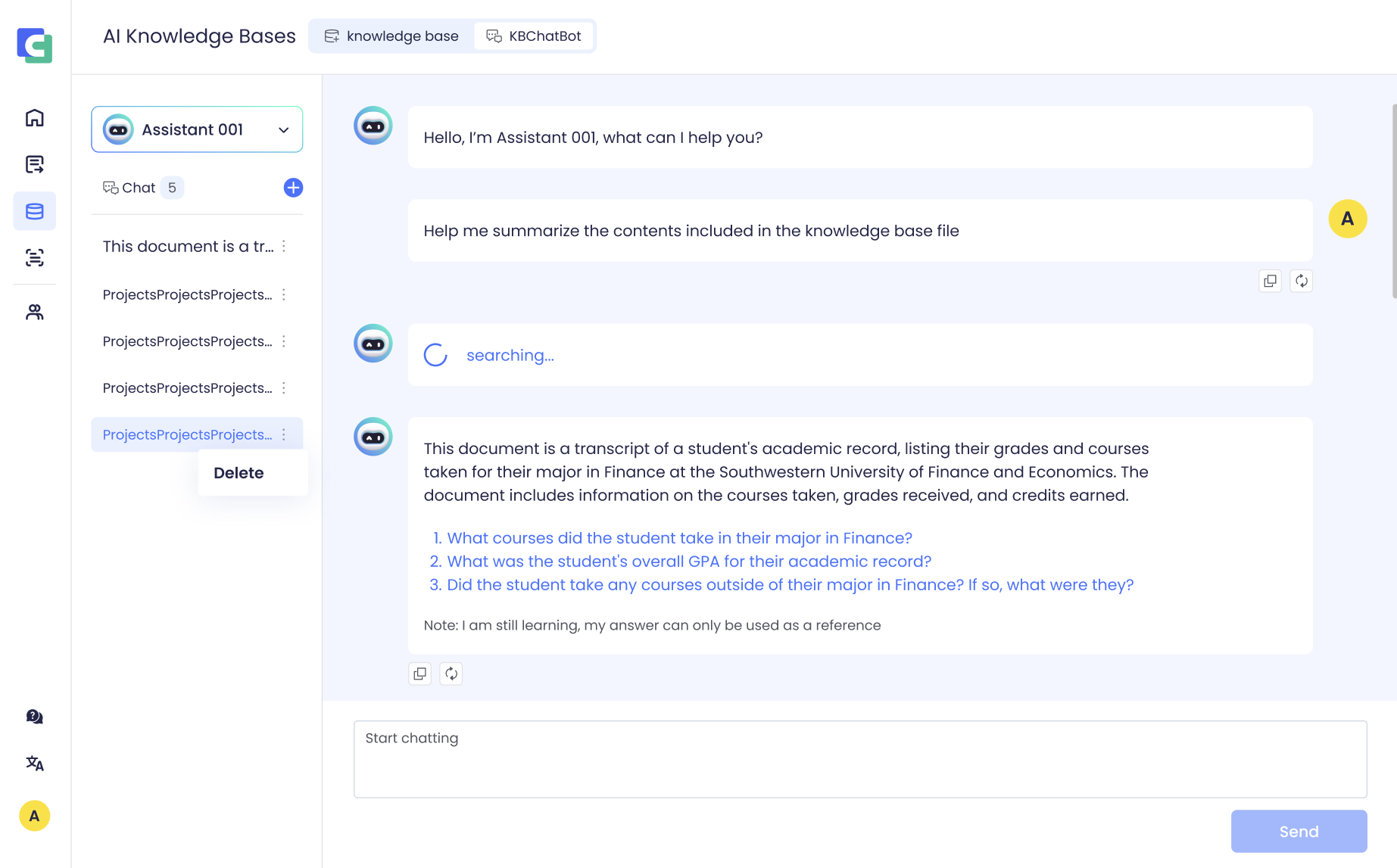The width and height of the screenshot is (1397, 868).
Task: Select the KBChatBot tab
Action: (x=534, y=36)
